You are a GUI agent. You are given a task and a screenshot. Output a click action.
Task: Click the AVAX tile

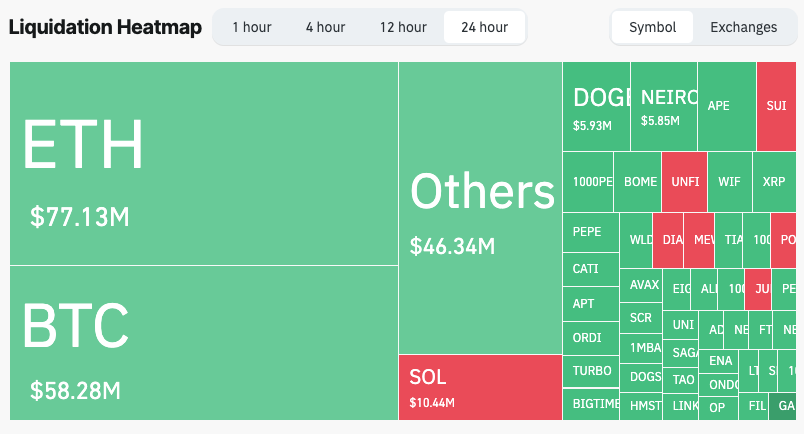(x=641, y=285)
